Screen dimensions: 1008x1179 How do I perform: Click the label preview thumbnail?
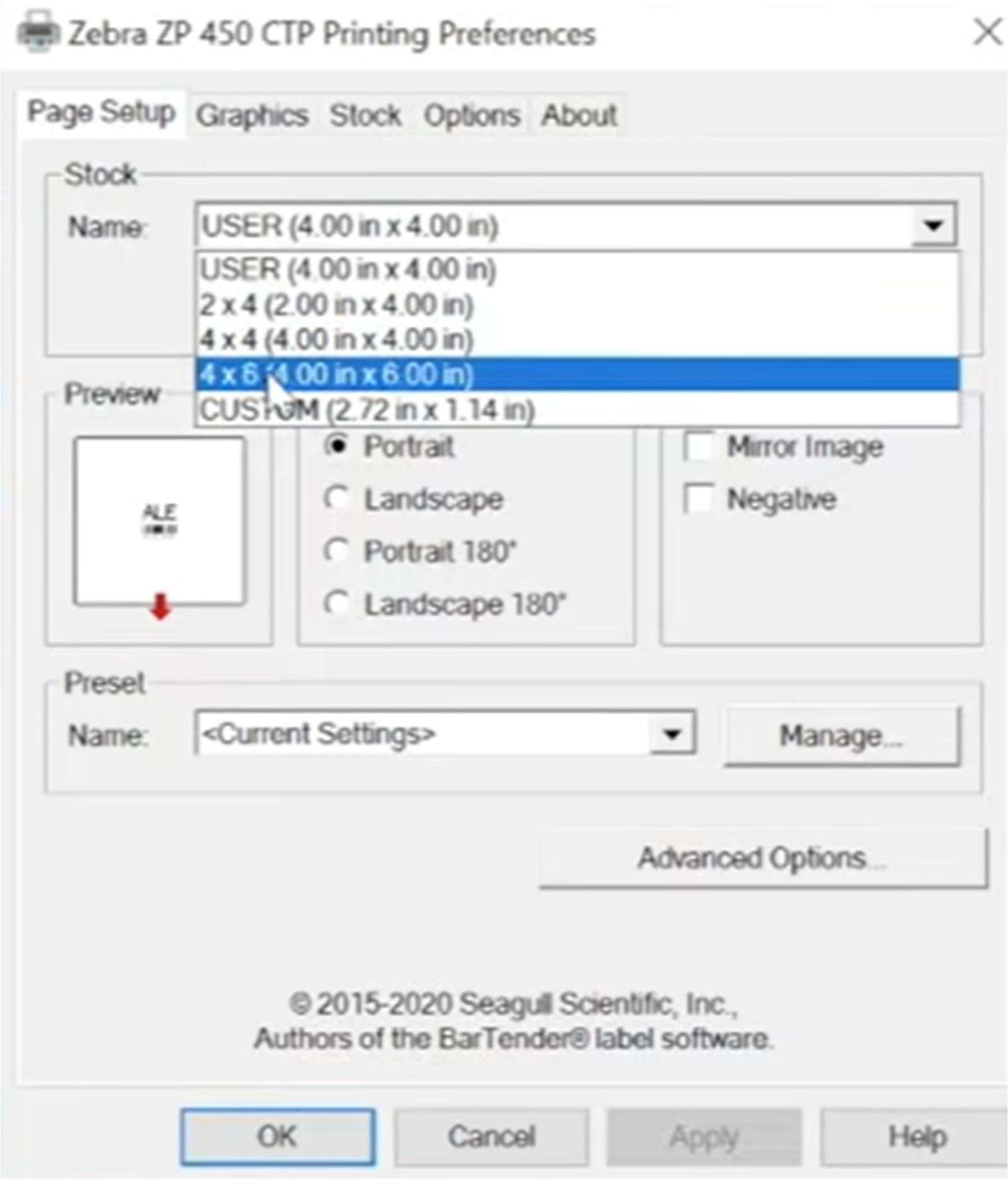pyautogui.click(x=160, y=521)
